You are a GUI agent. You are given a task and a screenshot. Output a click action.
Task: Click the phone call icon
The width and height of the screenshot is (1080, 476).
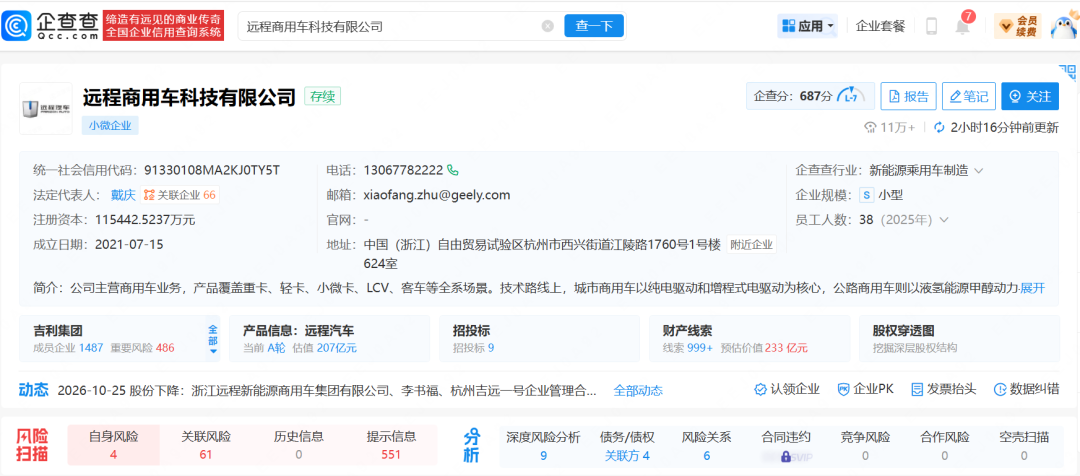(453, 169)
